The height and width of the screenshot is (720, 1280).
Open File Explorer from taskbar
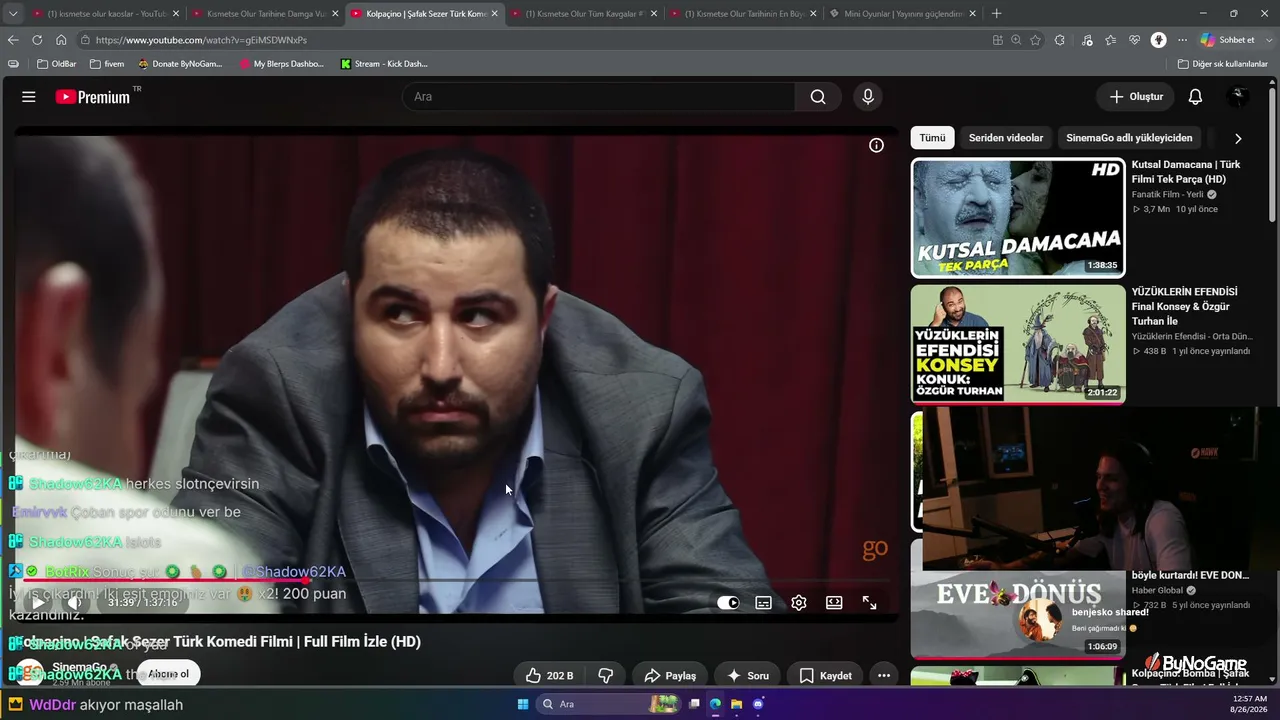[x=737, y=704]
